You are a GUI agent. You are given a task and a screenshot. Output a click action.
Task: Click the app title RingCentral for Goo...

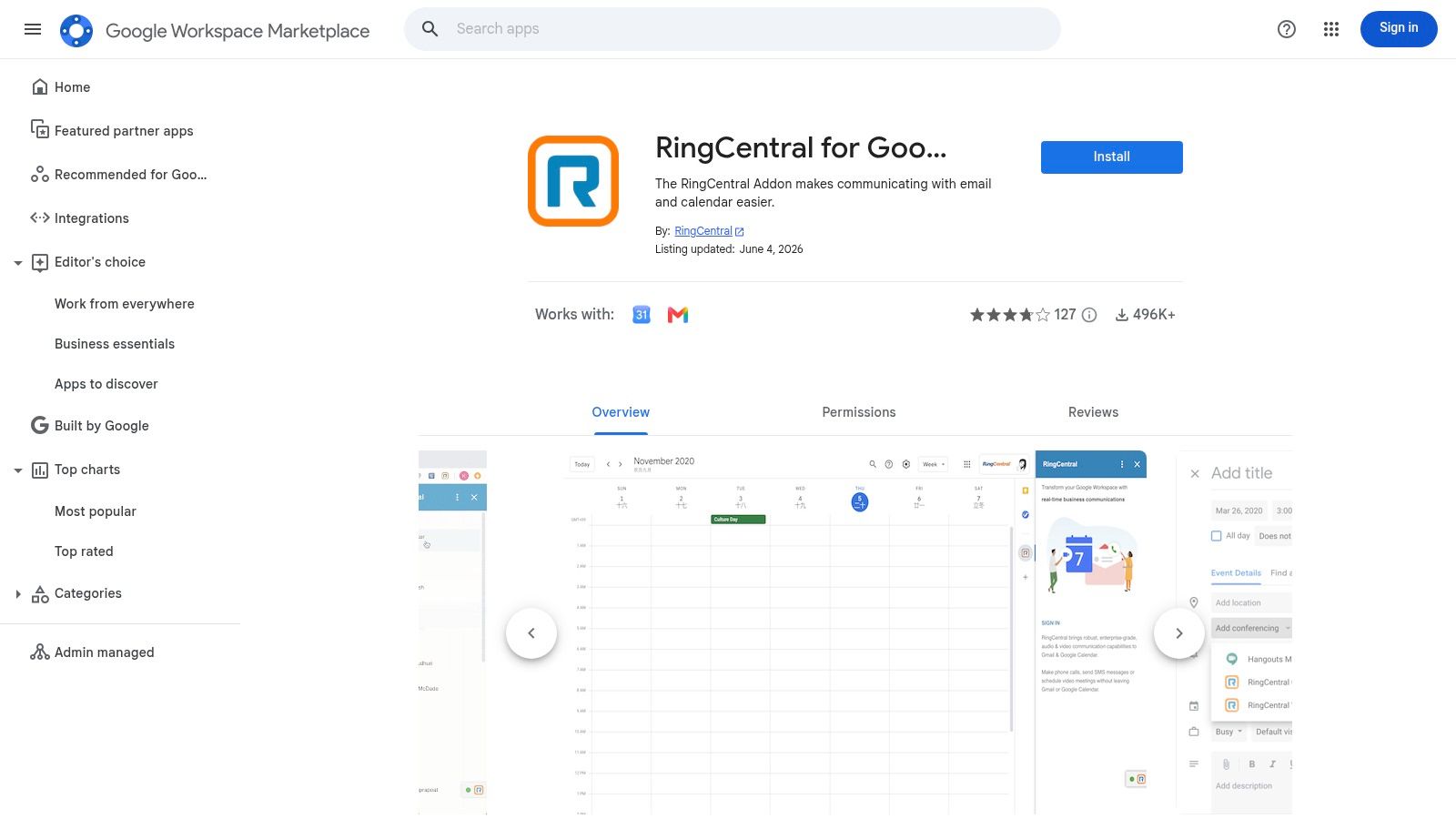click(x=801, y=147)
